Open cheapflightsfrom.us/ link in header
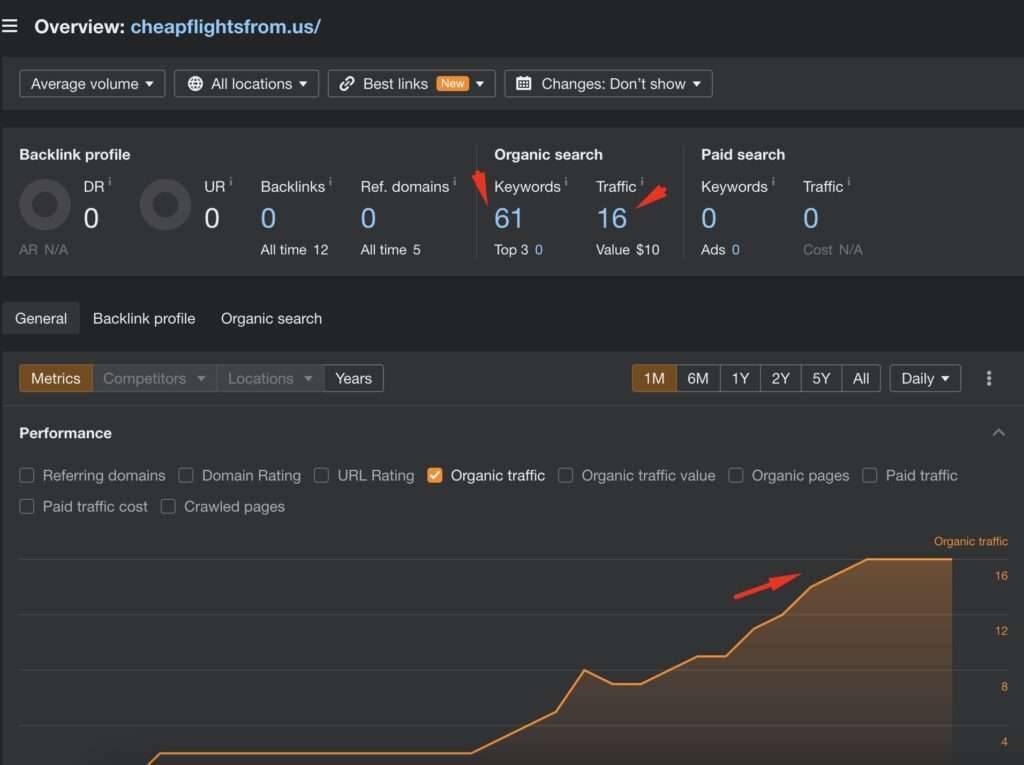Viewport: 1024px width, 765px height. pyautogui.click(x=225, y=27)
